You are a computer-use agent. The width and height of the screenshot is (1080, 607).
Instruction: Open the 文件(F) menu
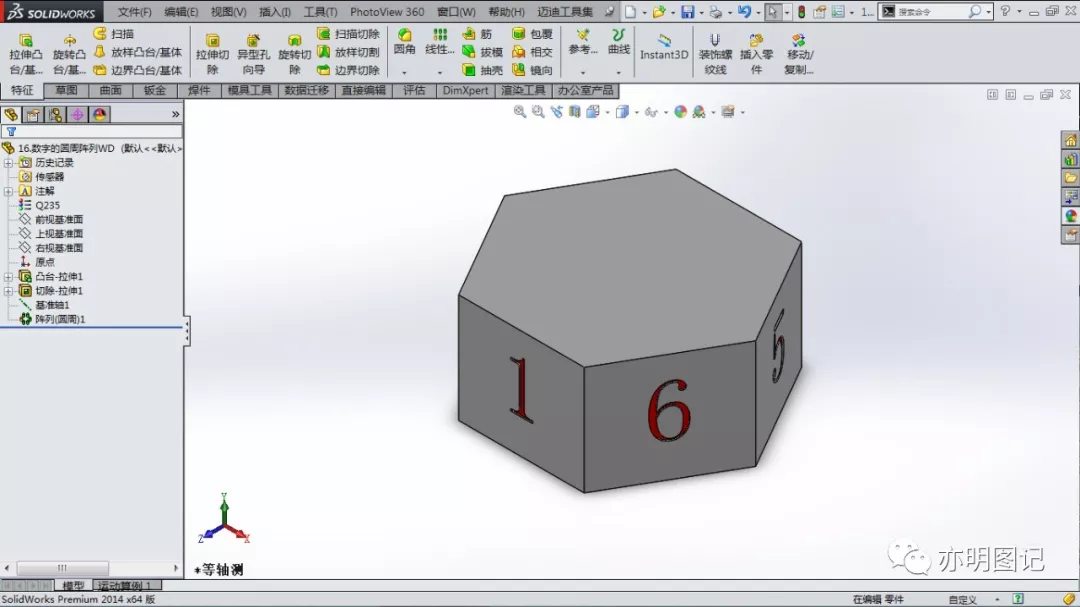click(x=134, y=12)
